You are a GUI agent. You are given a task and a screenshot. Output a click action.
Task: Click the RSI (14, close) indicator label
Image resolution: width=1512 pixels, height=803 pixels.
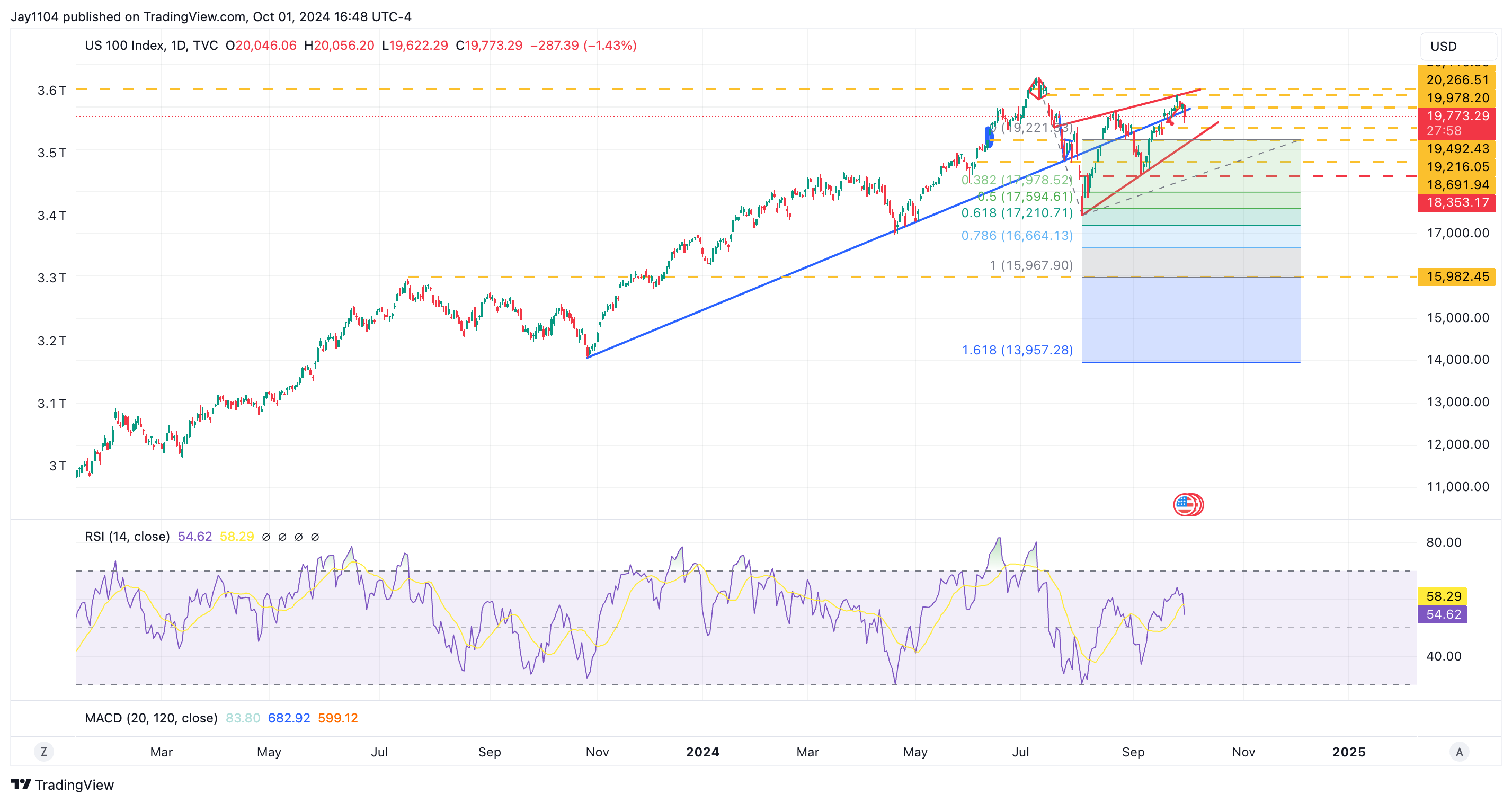tap(127, 536)
